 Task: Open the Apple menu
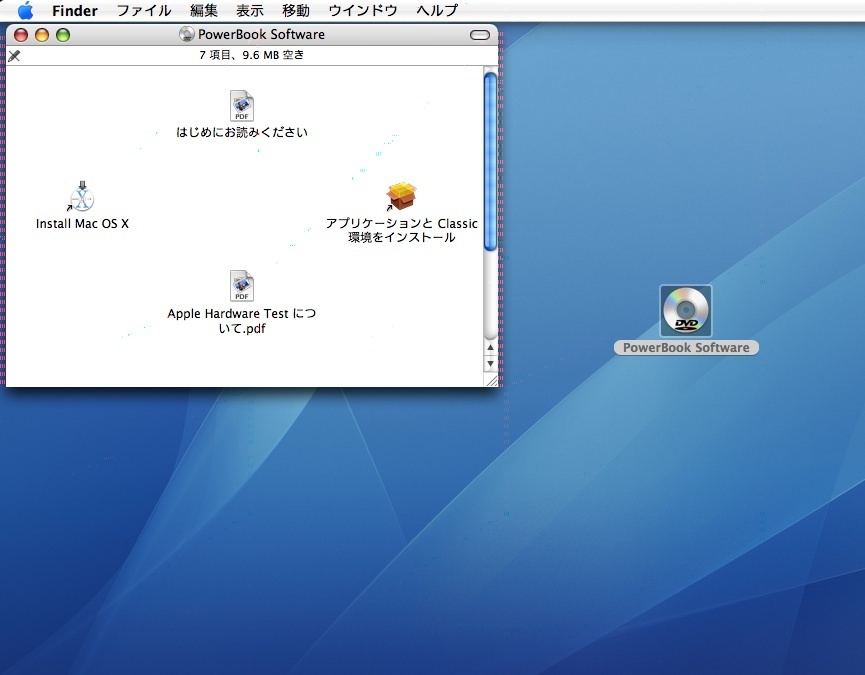(x=25, y=10)
